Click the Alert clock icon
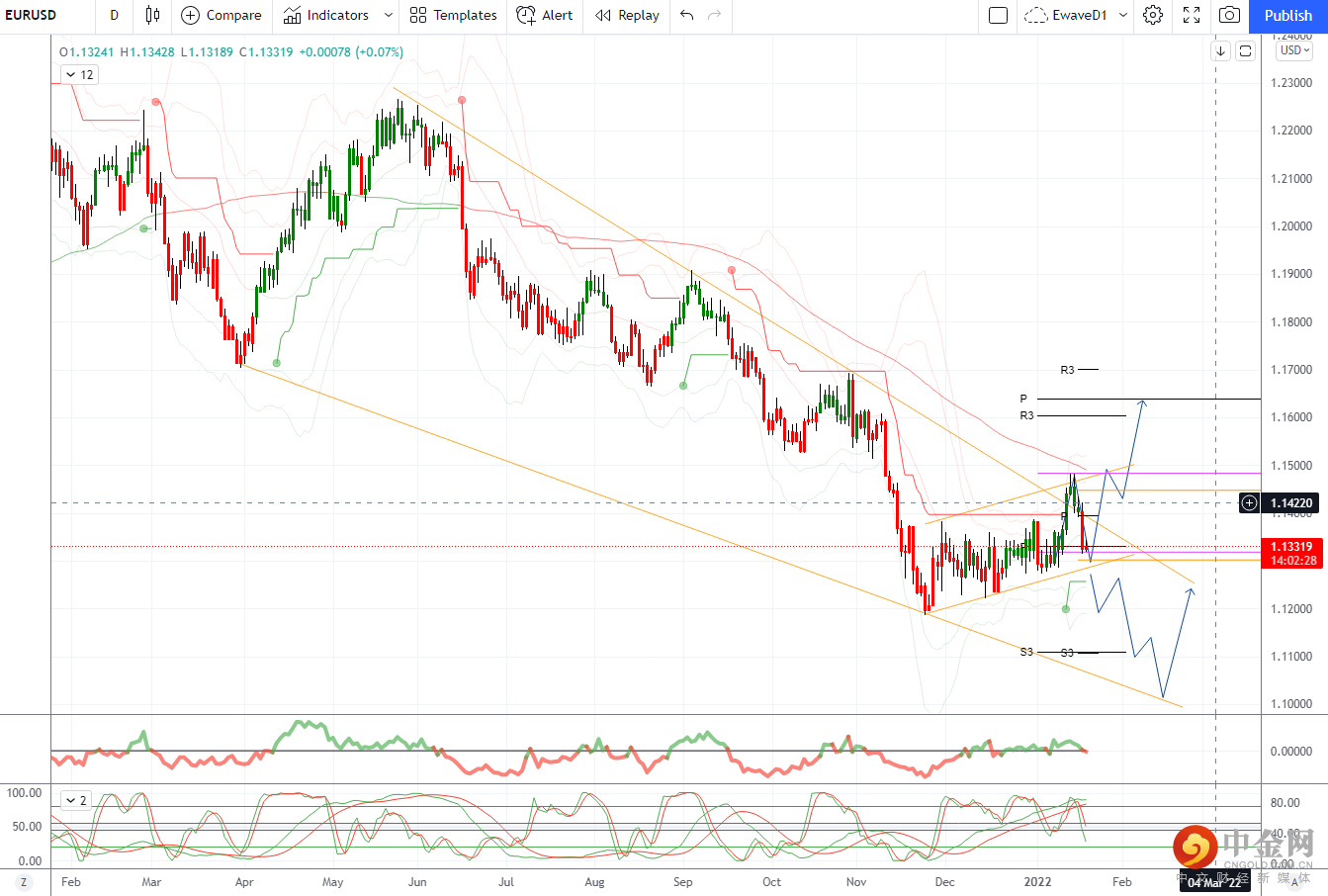The width and height of the screenshot is (1328, 896). coord(526,15)
